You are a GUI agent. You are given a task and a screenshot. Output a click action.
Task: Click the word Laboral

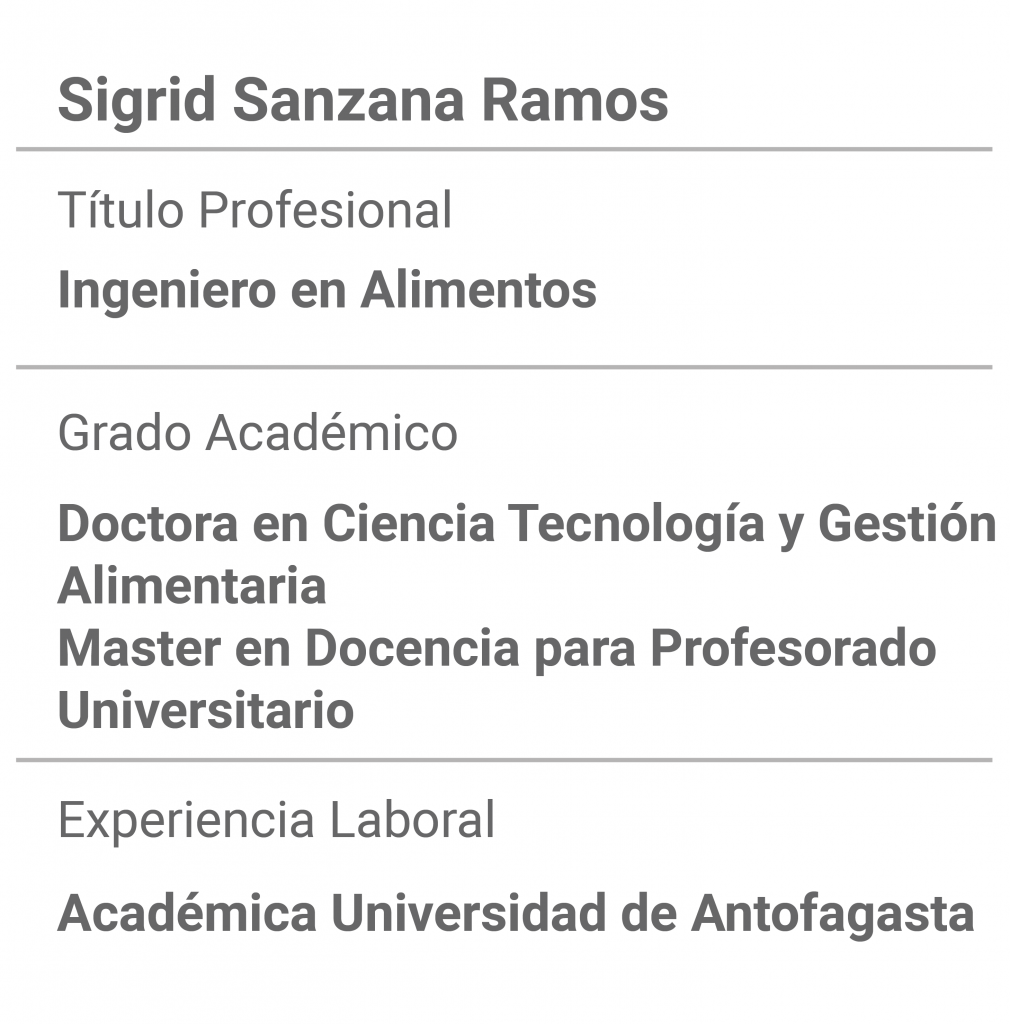tap(411, 820)
